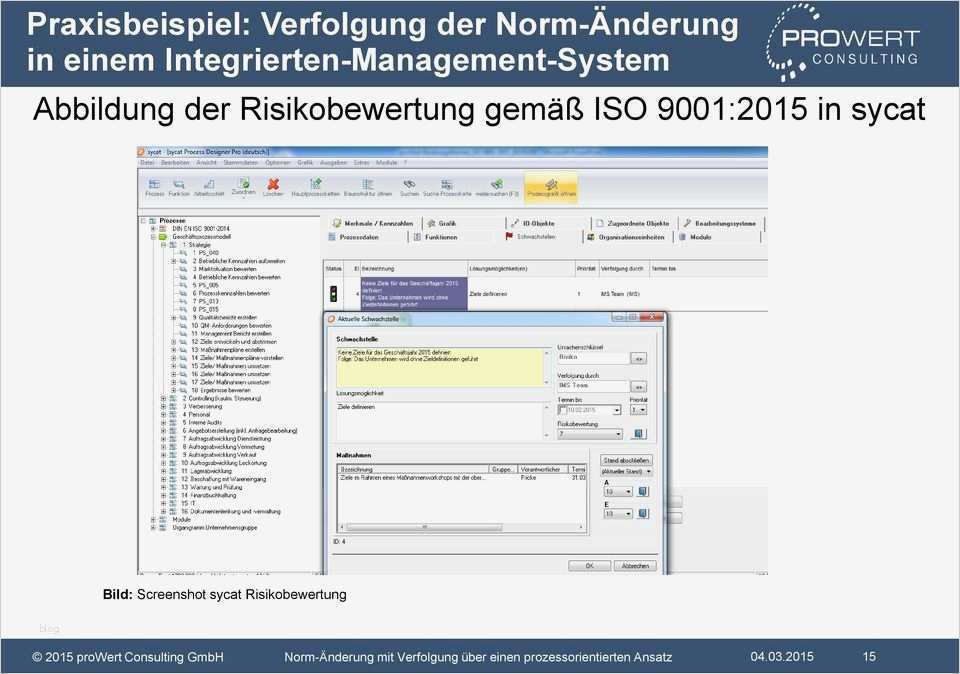Switch to the Merkmale / Kennzahlen tab
Screen dimensions: 960x674
click(x=373, y=223)
